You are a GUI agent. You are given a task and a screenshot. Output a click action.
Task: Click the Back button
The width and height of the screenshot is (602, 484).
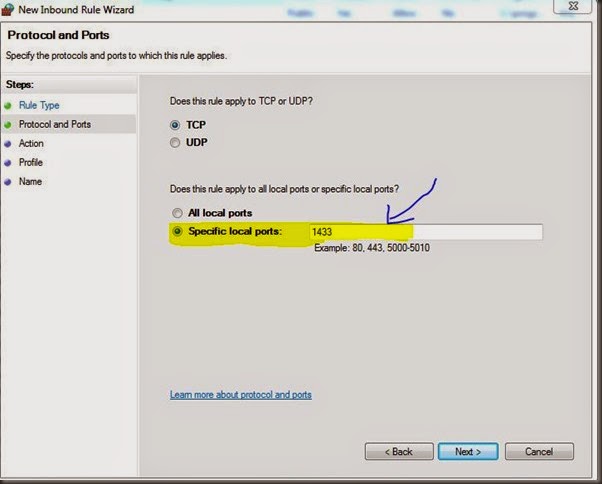pos(399,451)
